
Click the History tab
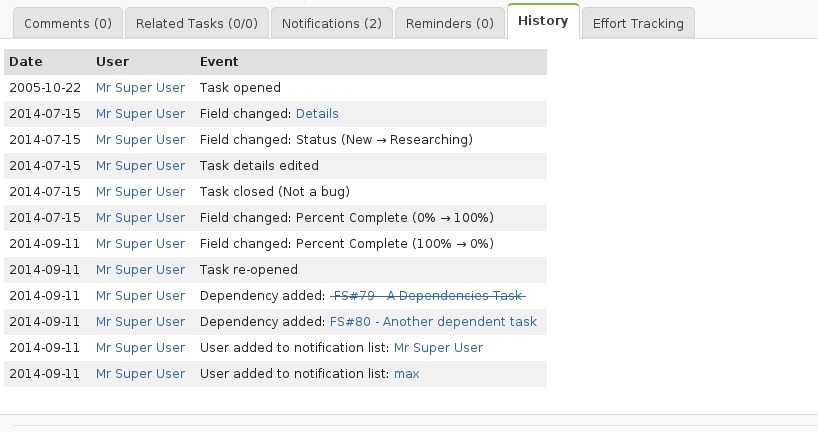543,21
